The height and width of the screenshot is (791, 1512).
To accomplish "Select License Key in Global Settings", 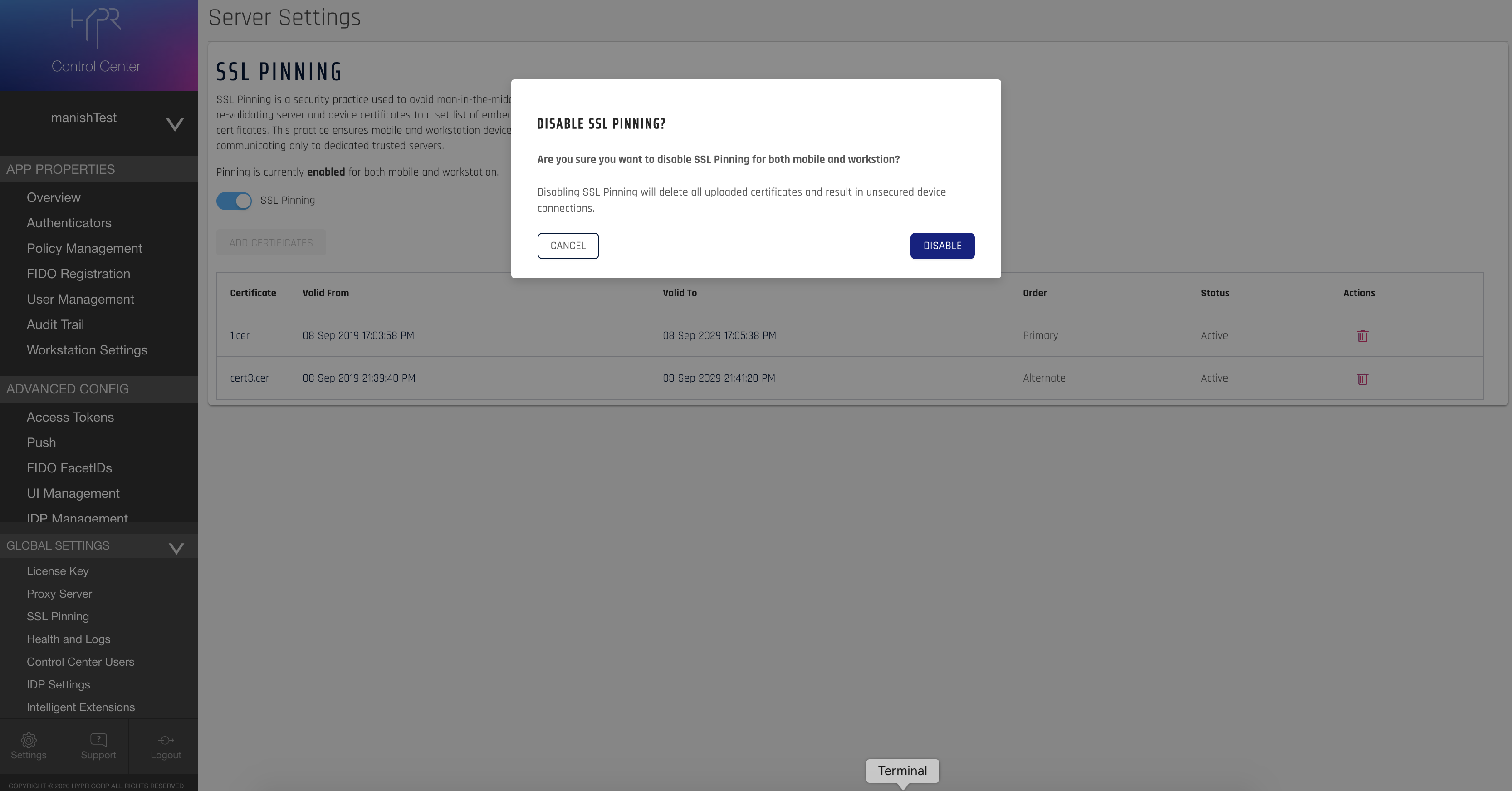I will [x=58, y=571].
